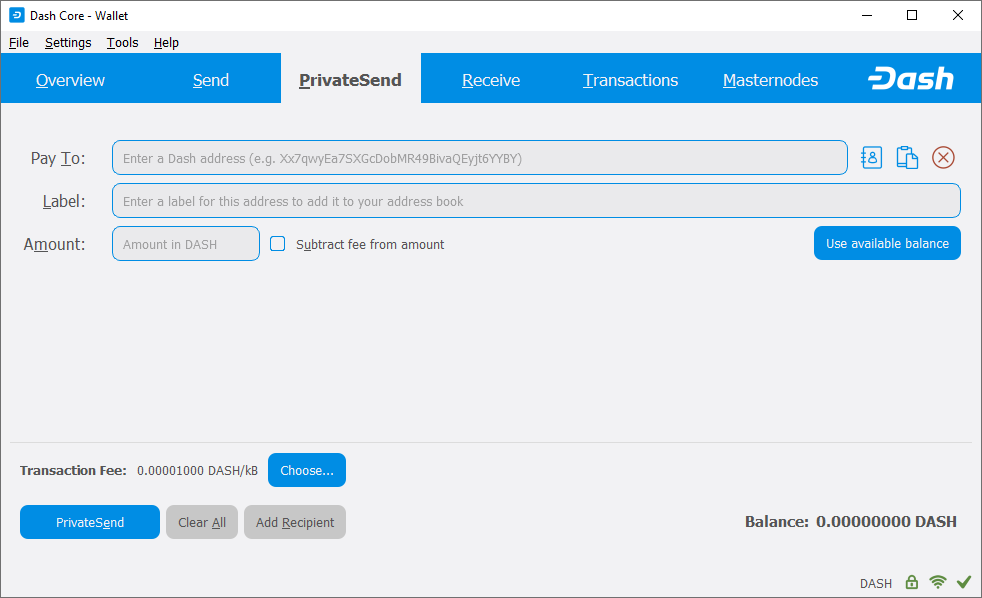Go to the Receive tab
982x598 pixels.
click(x=491, y=80)
